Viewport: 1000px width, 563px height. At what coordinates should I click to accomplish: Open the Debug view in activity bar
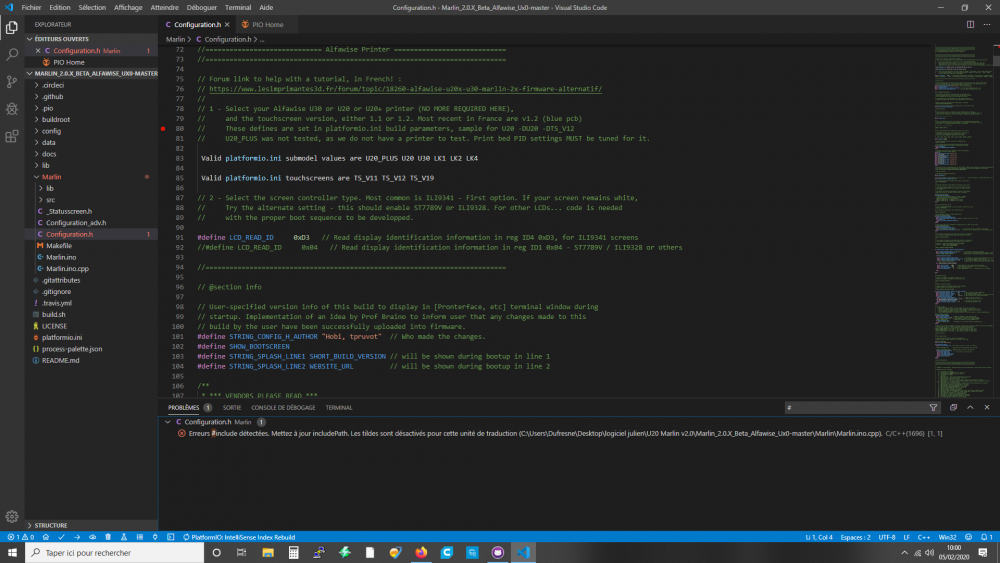click(x=11, y=109)
